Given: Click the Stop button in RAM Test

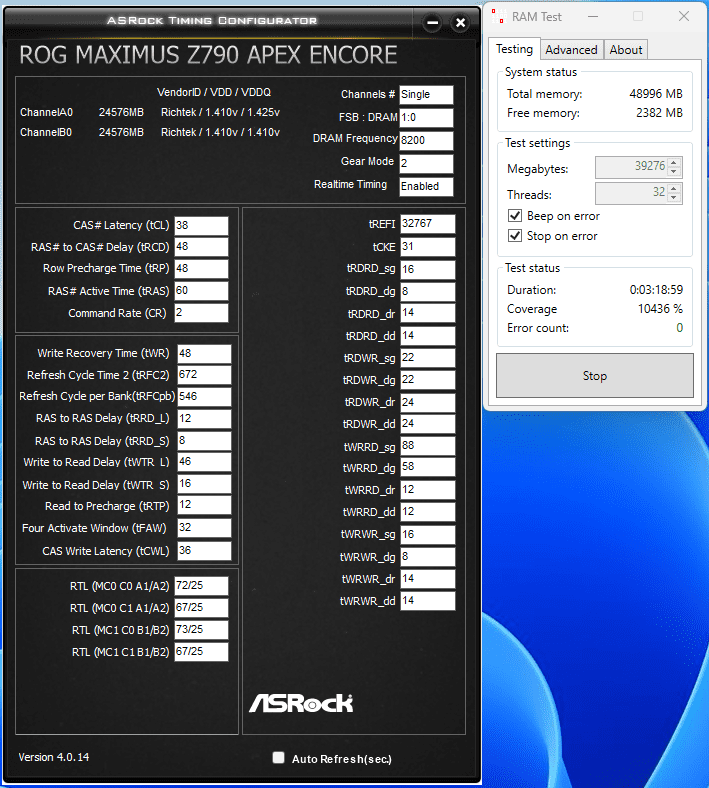Looking at the screenshot, I should [595, 376].
